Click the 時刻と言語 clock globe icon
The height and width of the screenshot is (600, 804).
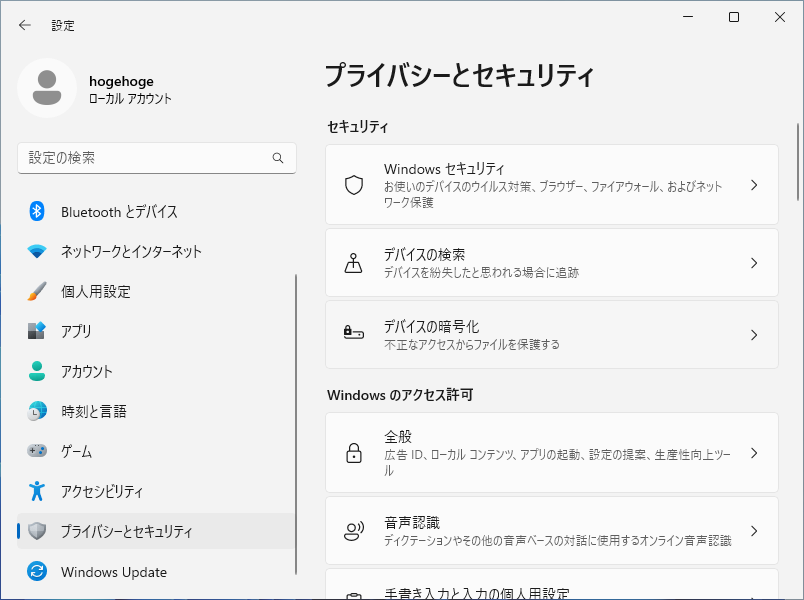coord(37,411)
